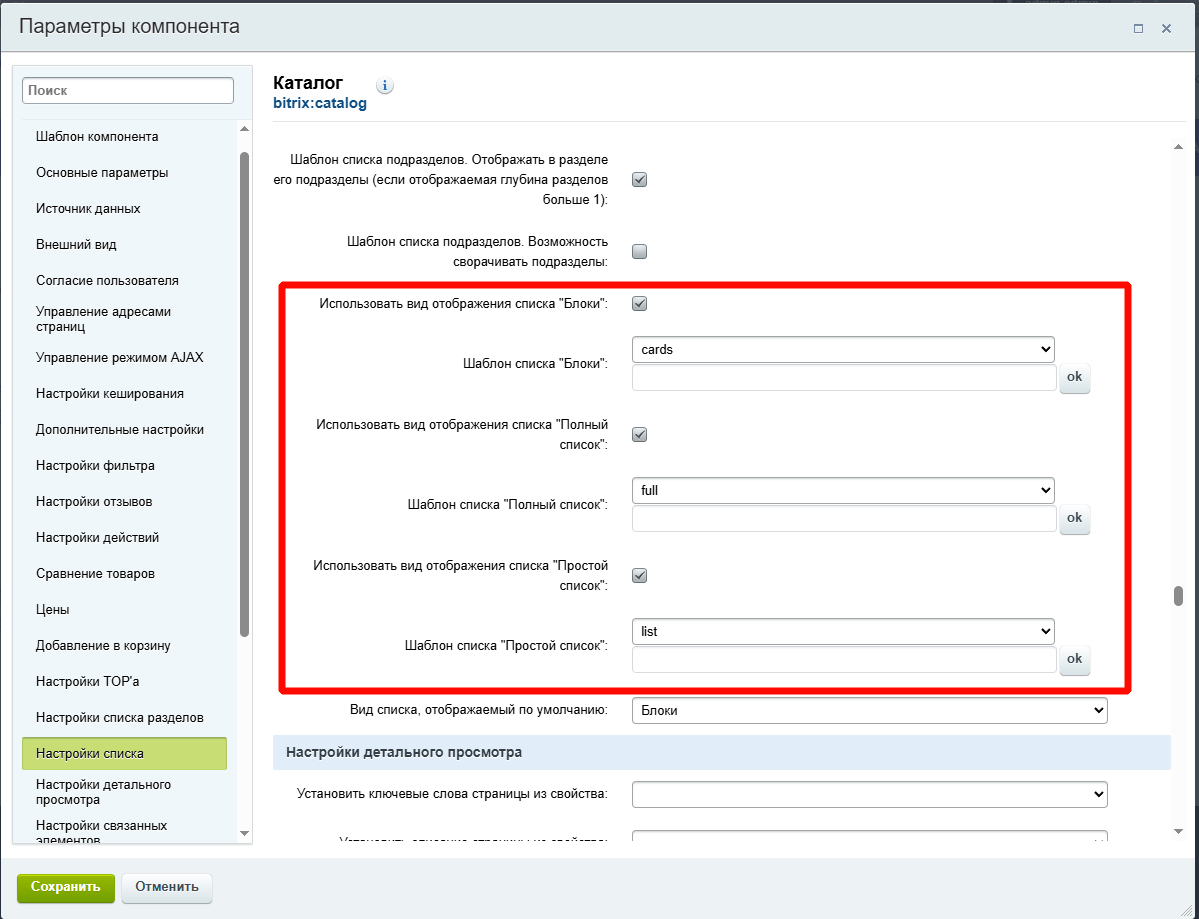Click the info icon next to Каталог
This screenshot has width=1199, height=919.
coord(385,86)
